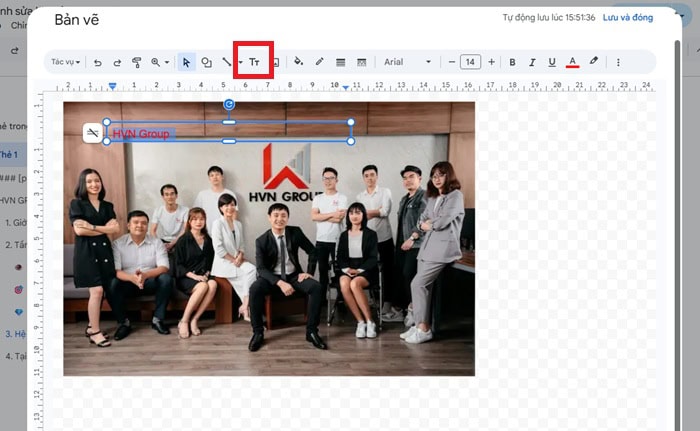Select the paint format tool
Screen dimensions: 700x431
(x=137, y=63)
